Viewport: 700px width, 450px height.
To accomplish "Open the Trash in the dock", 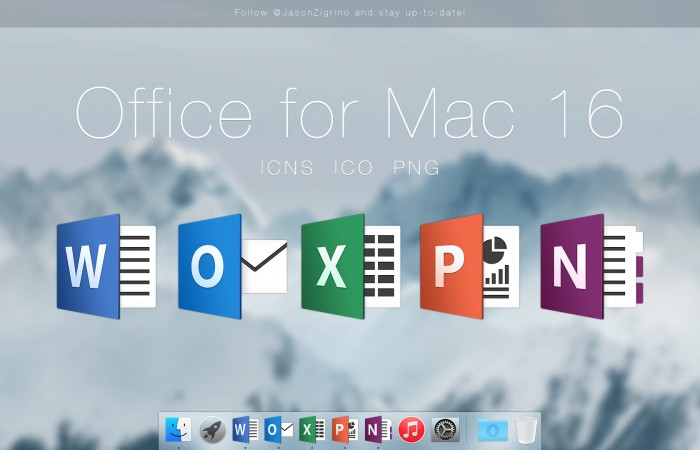I will [x=526, y=429].
